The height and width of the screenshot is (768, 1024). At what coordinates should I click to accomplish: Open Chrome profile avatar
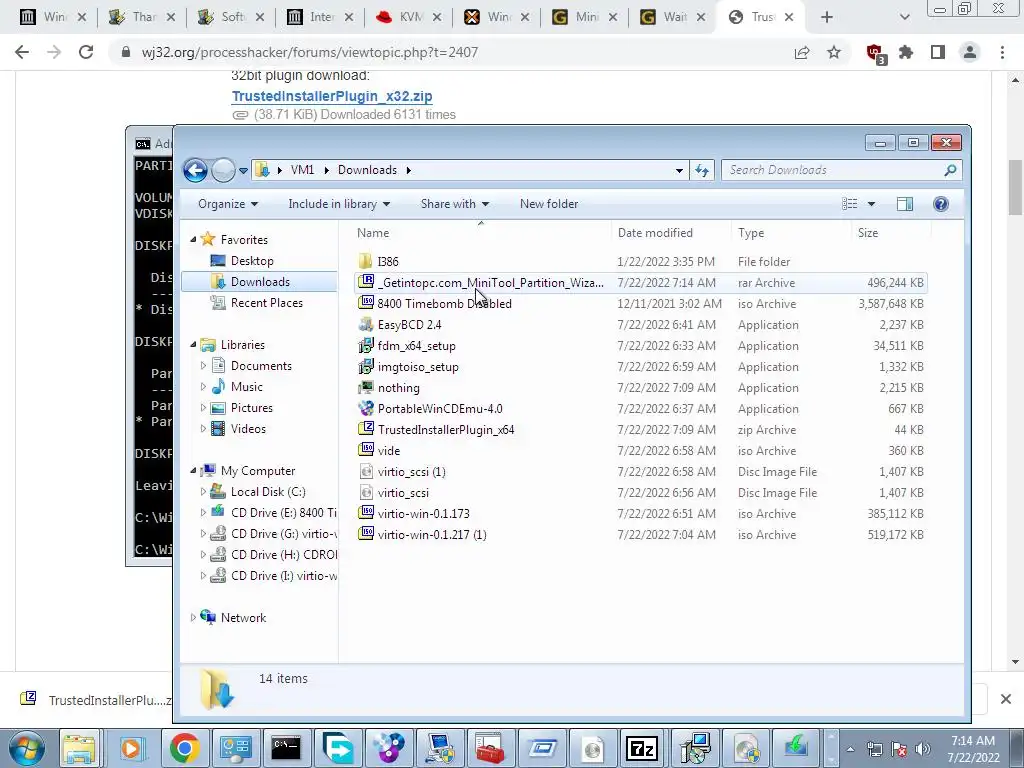point(970,52)
